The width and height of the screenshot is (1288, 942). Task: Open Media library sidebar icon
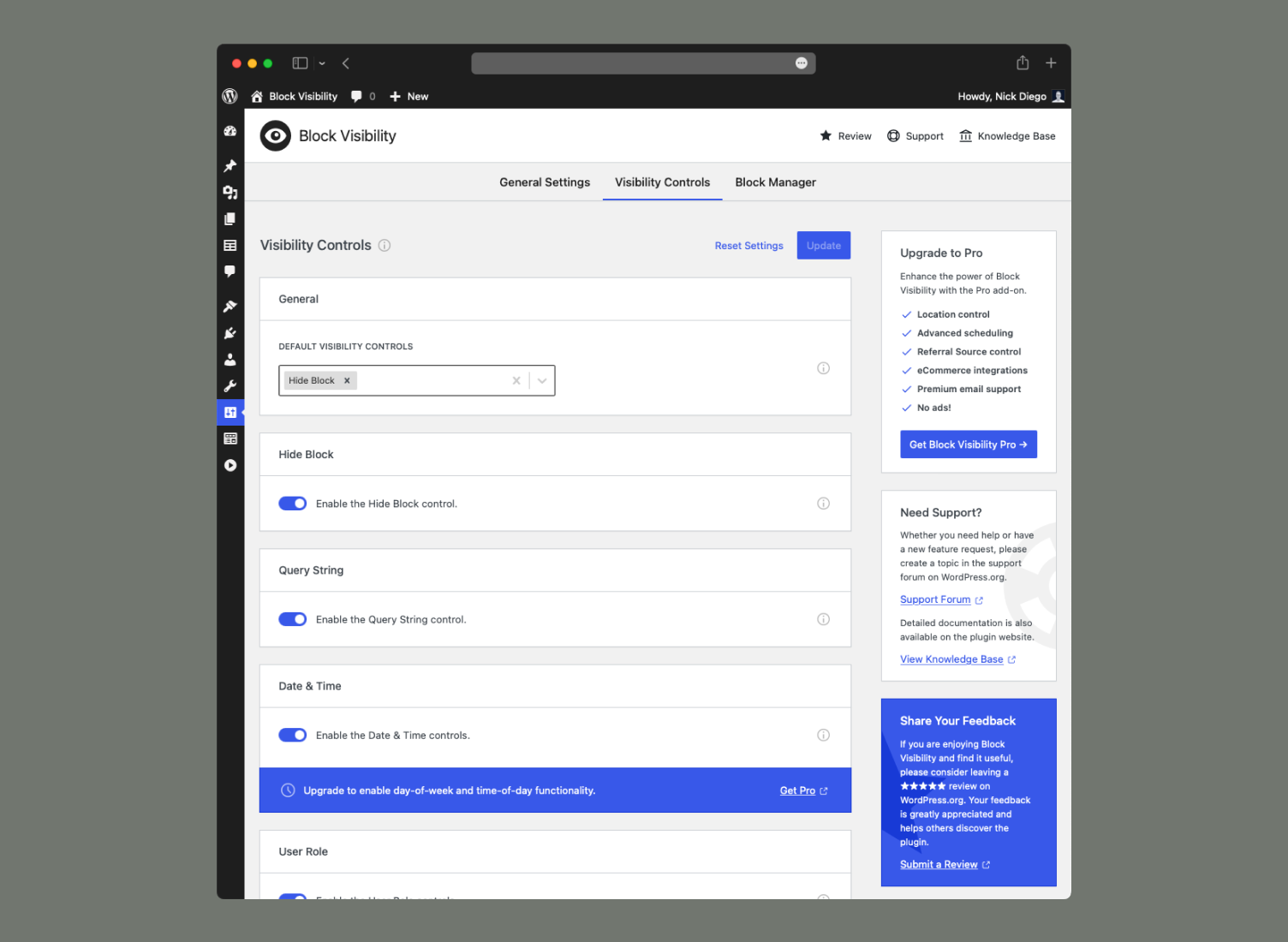[230, 193]
